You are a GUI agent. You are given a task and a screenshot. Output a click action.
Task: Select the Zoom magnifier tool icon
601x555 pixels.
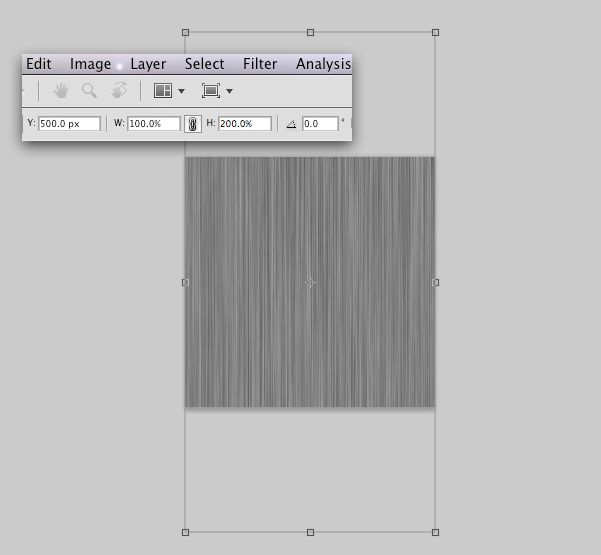pyautogui.click(x=89, y=91)
